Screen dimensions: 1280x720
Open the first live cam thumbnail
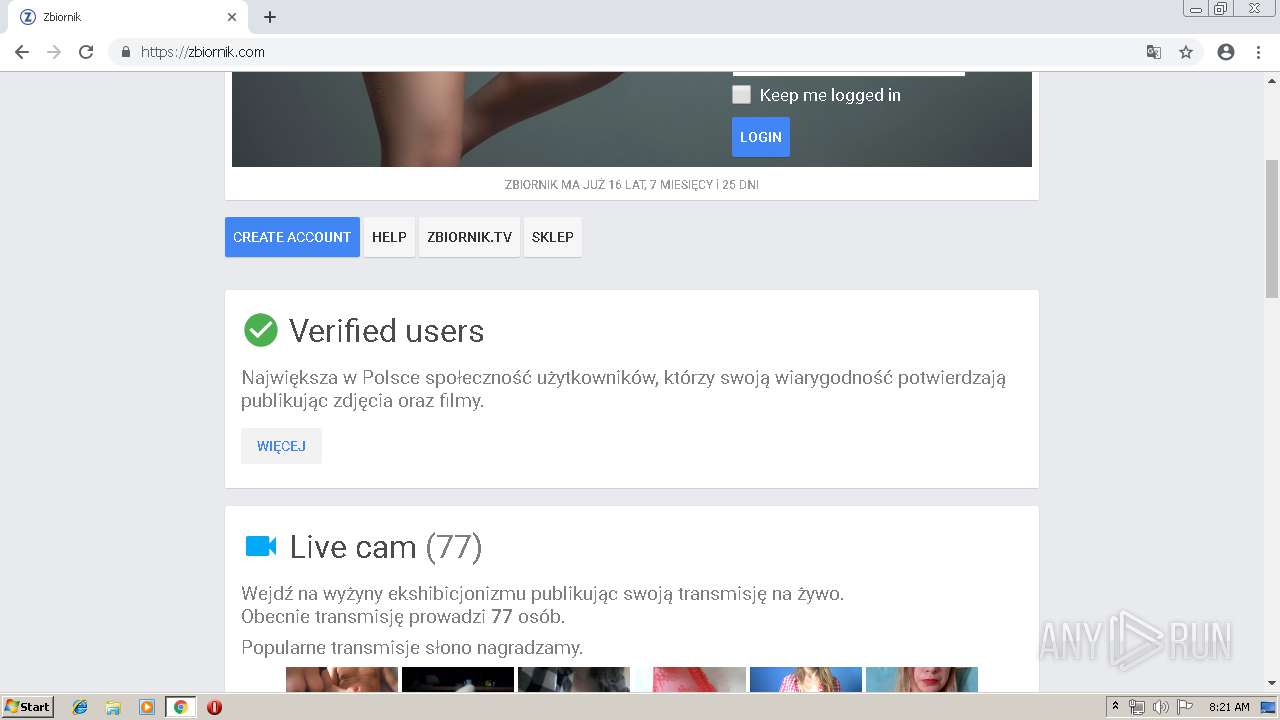(342, 679)
